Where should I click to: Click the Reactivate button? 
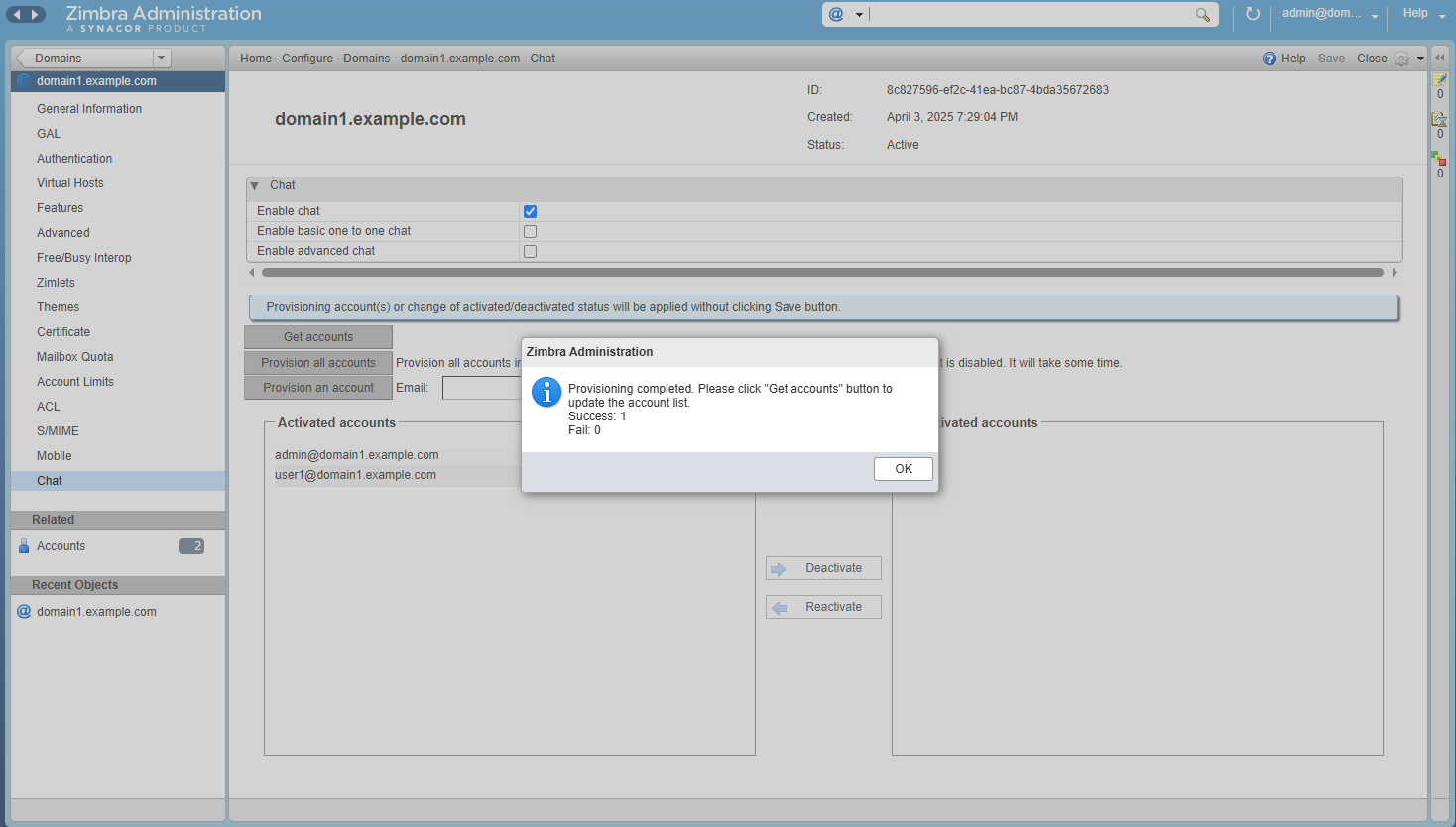(823, 607)
